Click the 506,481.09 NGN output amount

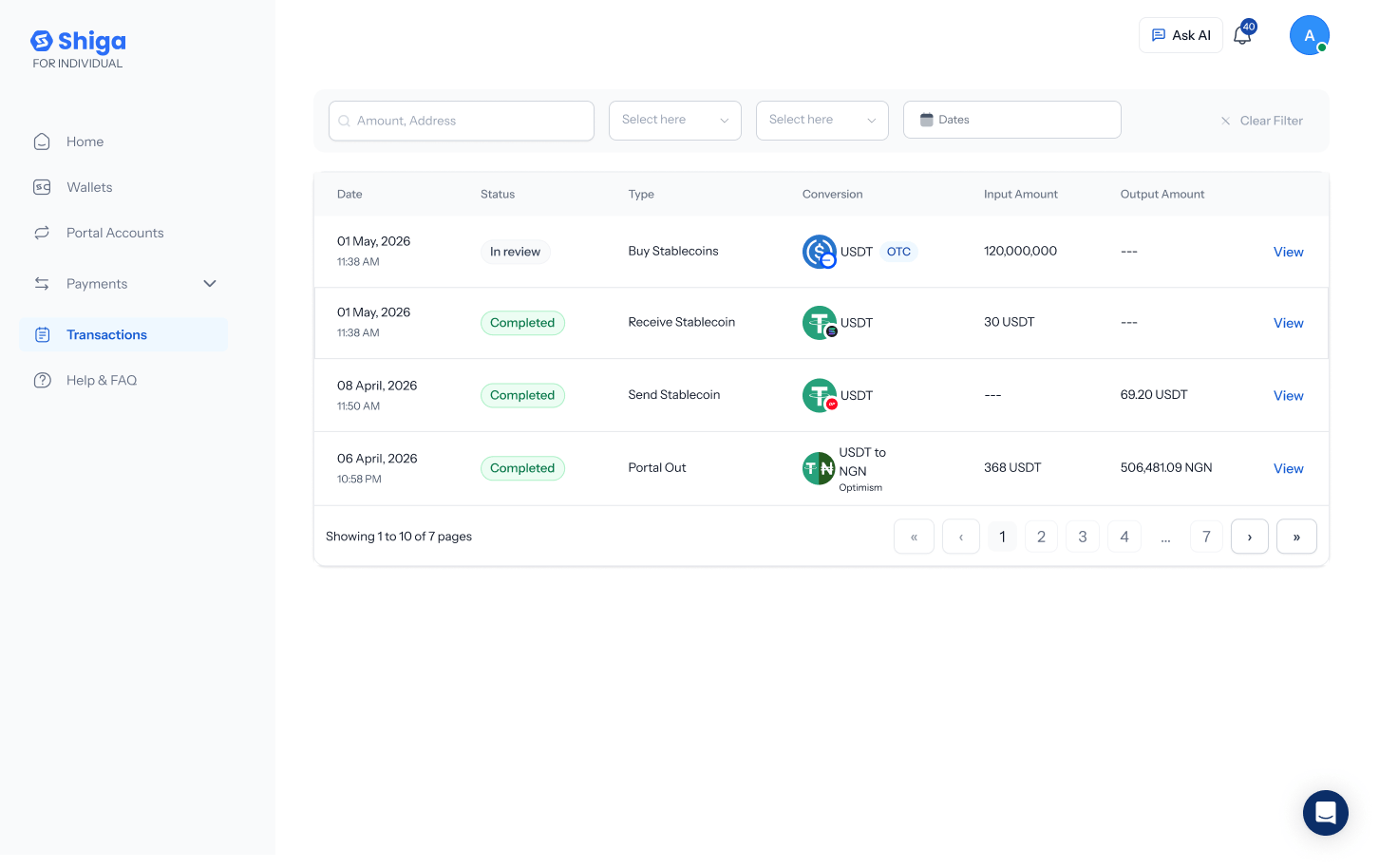1166,467
